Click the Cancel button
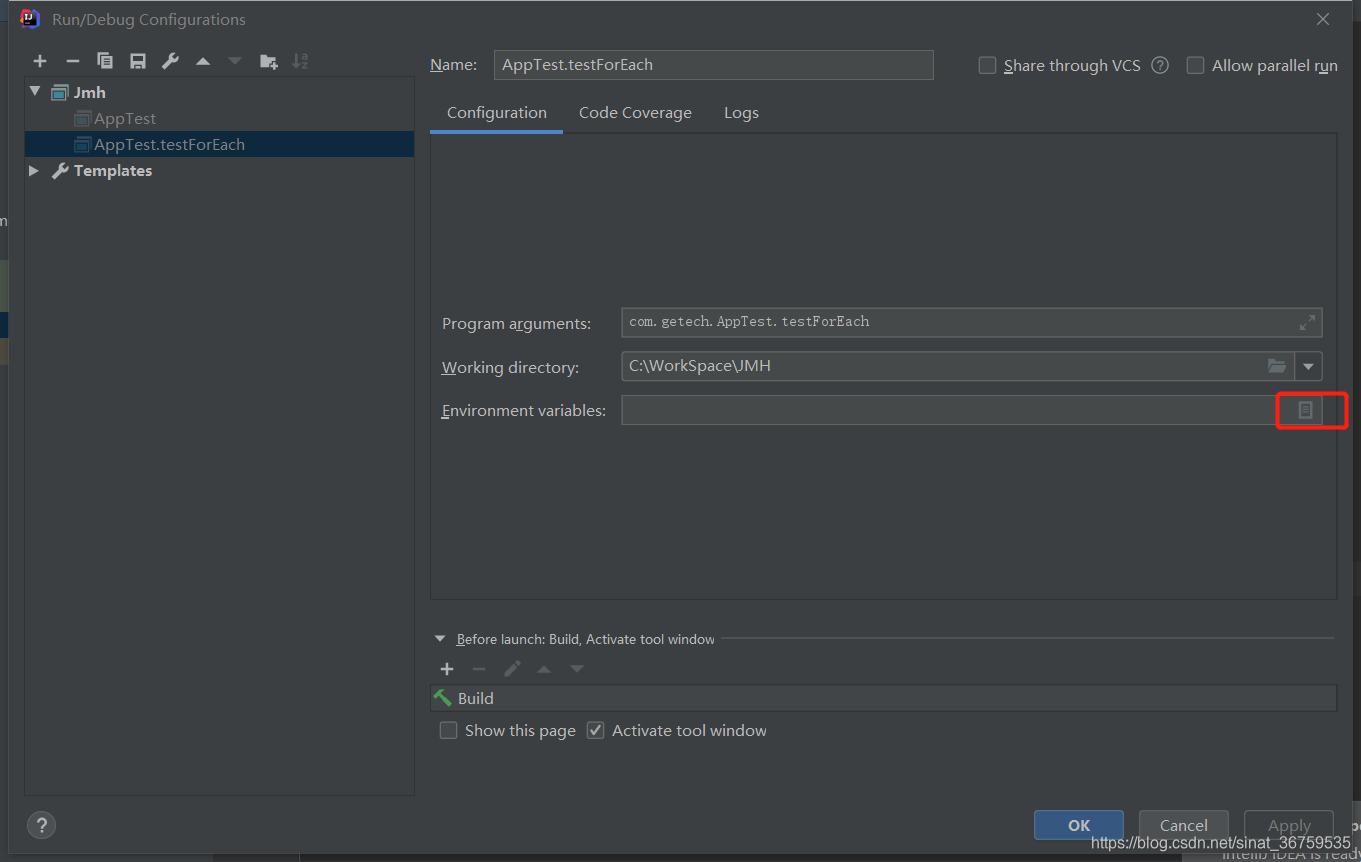The height and width of the screenshot is (862, 1361). click(x=1184, y=825)
